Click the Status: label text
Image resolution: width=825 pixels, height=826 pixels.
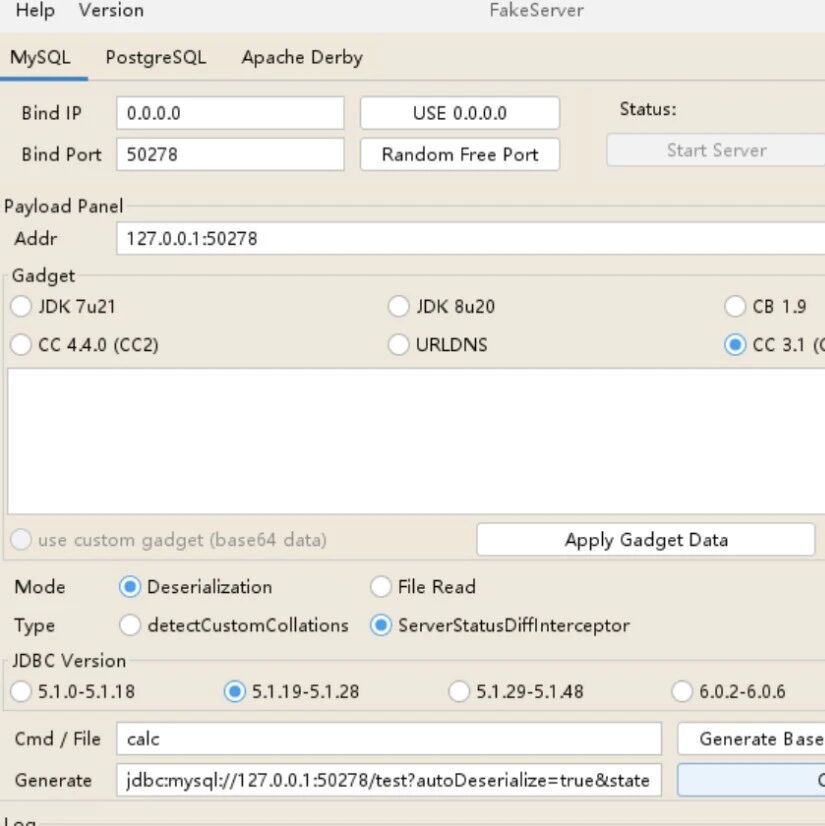648,109
